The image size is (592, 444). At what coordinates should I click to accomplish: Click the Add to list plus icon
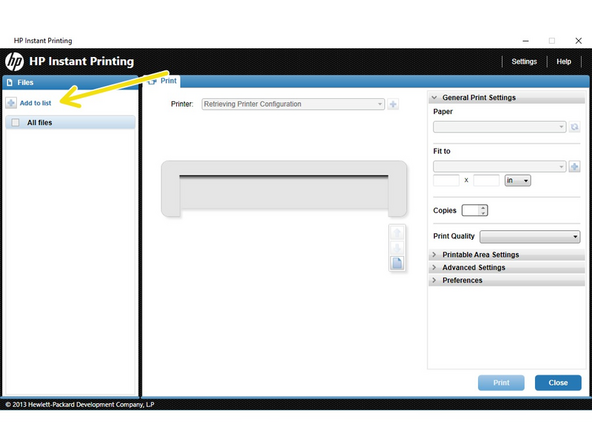tap(11, 103)
